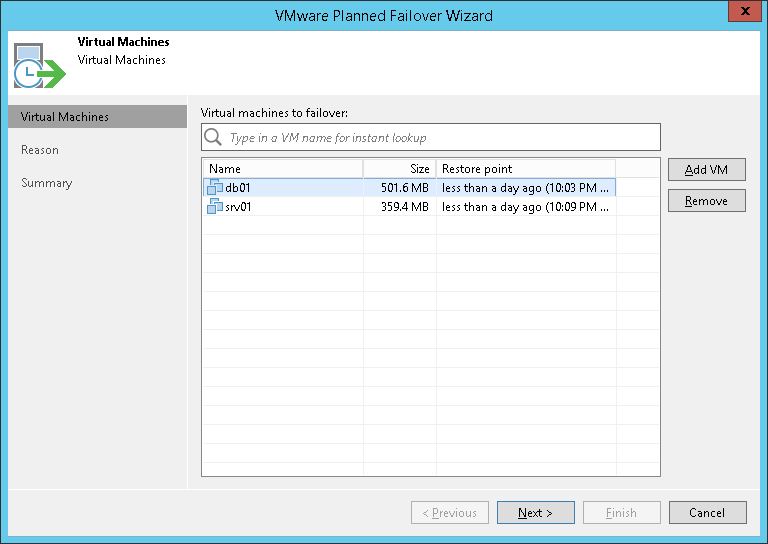The width and height of the screenshot is (768, 544).
Task: Select the srv01 row name
Action: point(238,207)
